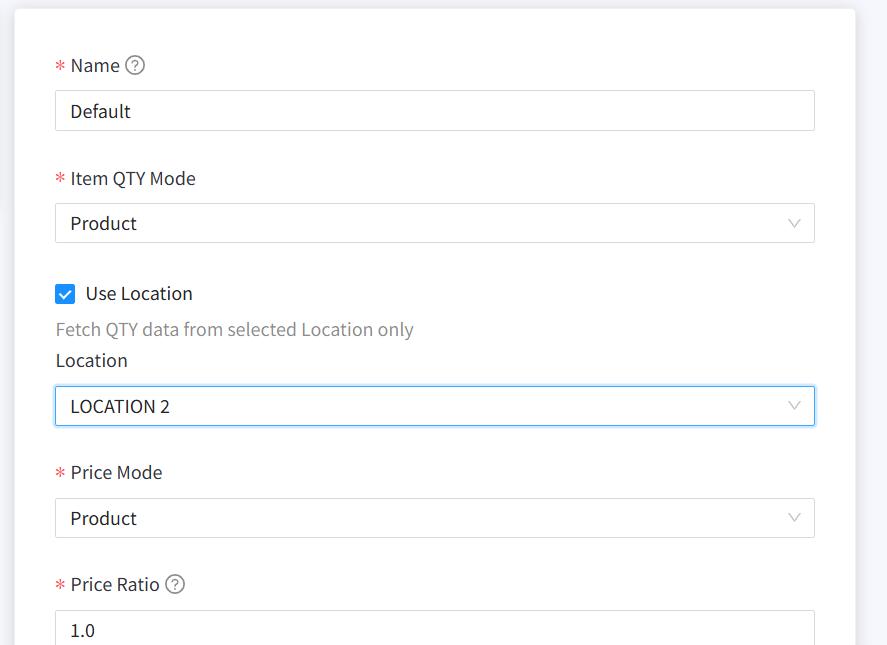Image resolution: width=887 pixels, height=645 pixels.
Task: Click the help icon beside Price Ratio
Action: coord(175,585)
